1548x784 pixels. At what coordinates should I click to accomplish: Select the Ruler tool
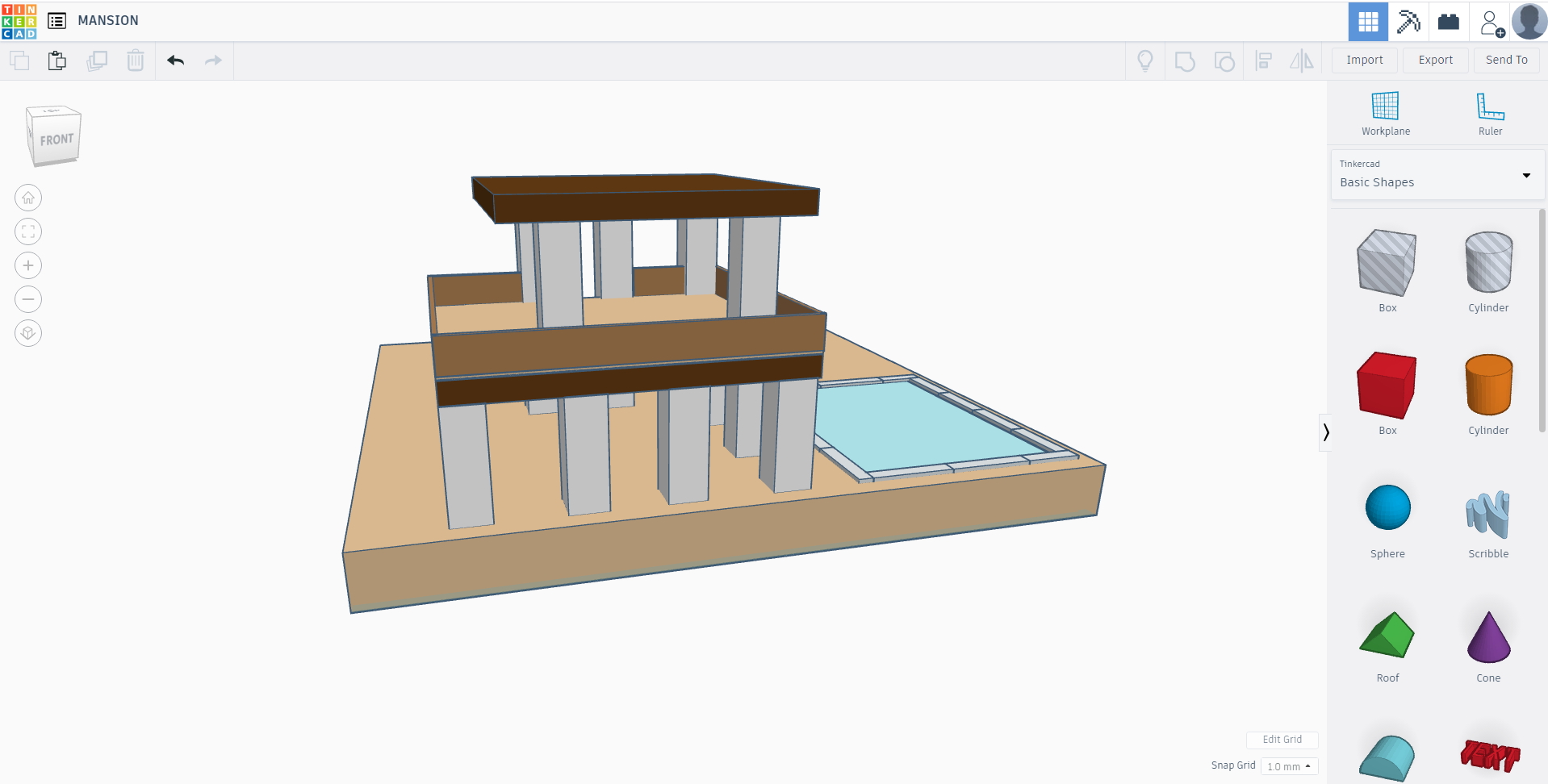point(1489,111)
